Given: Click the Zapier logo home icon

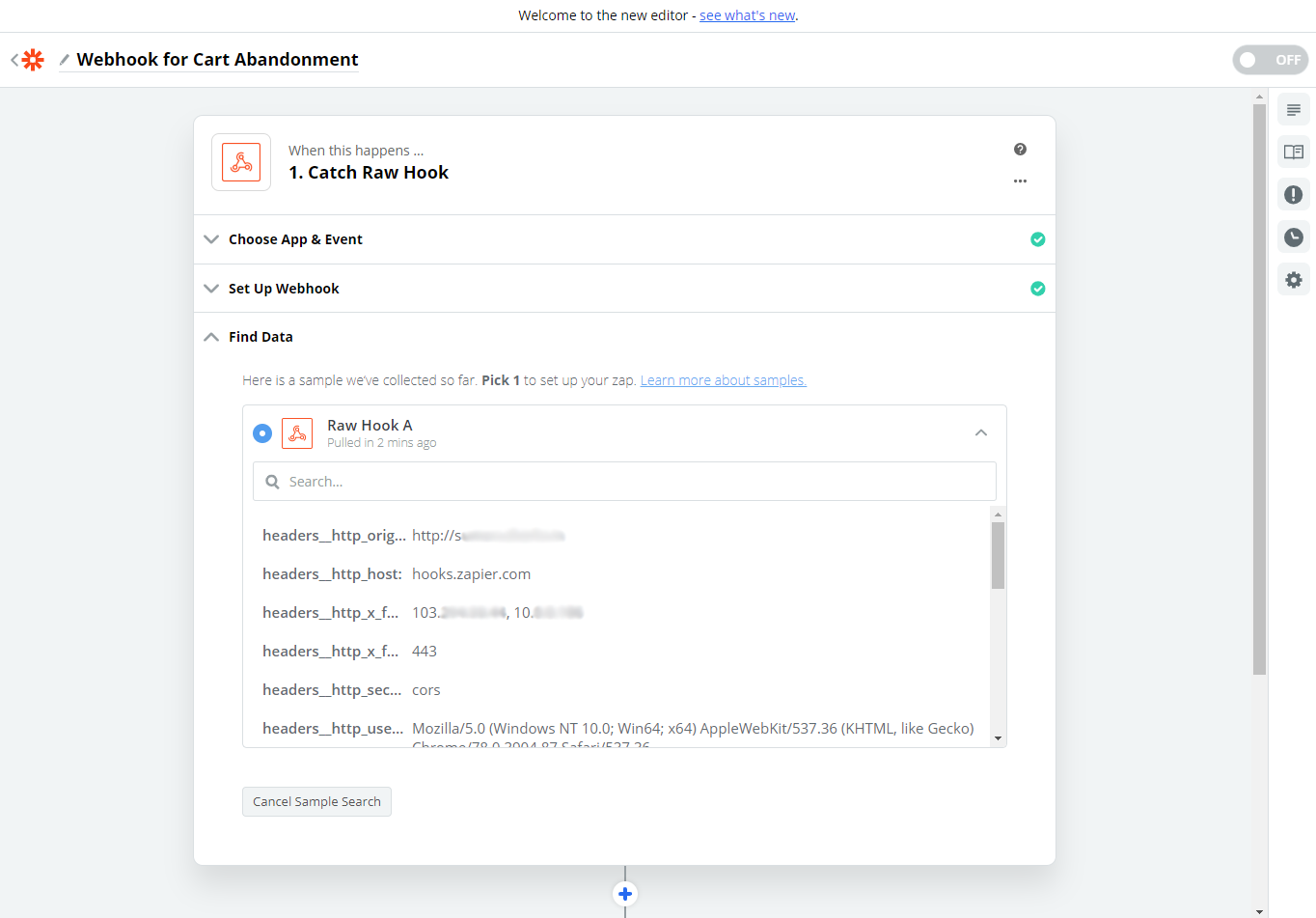Looking at the screenshot, I should point(33,60).
